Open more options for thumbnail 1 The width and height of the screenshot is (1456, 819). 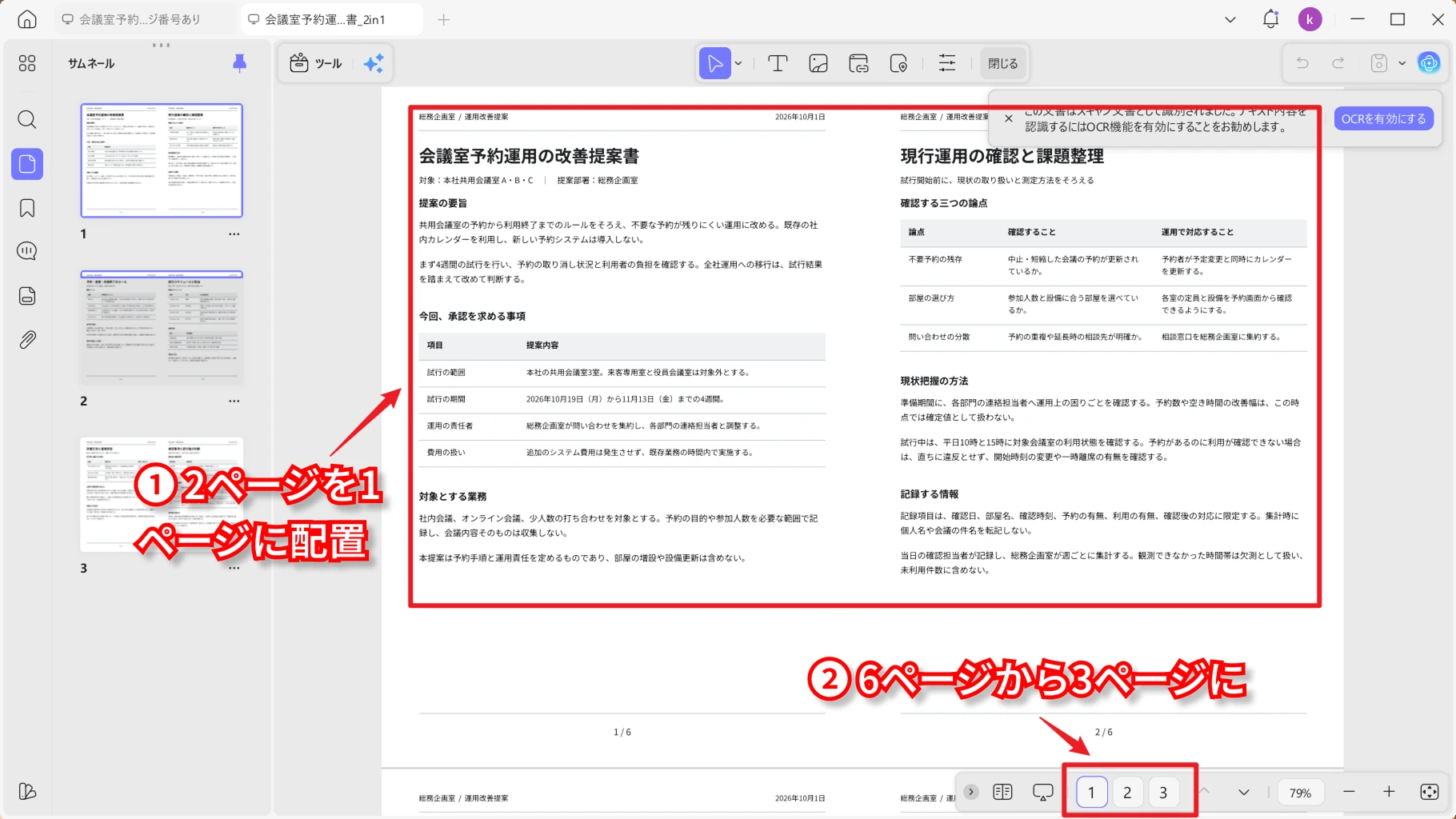(234, 234)
